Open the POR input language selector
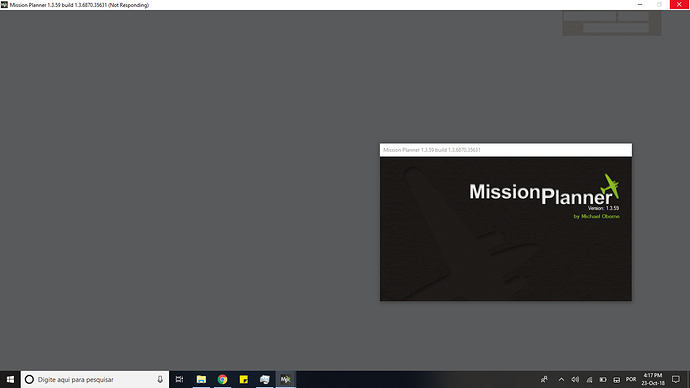Image resolution: width=690 pixels, height=388 pixels. (631, 379)
